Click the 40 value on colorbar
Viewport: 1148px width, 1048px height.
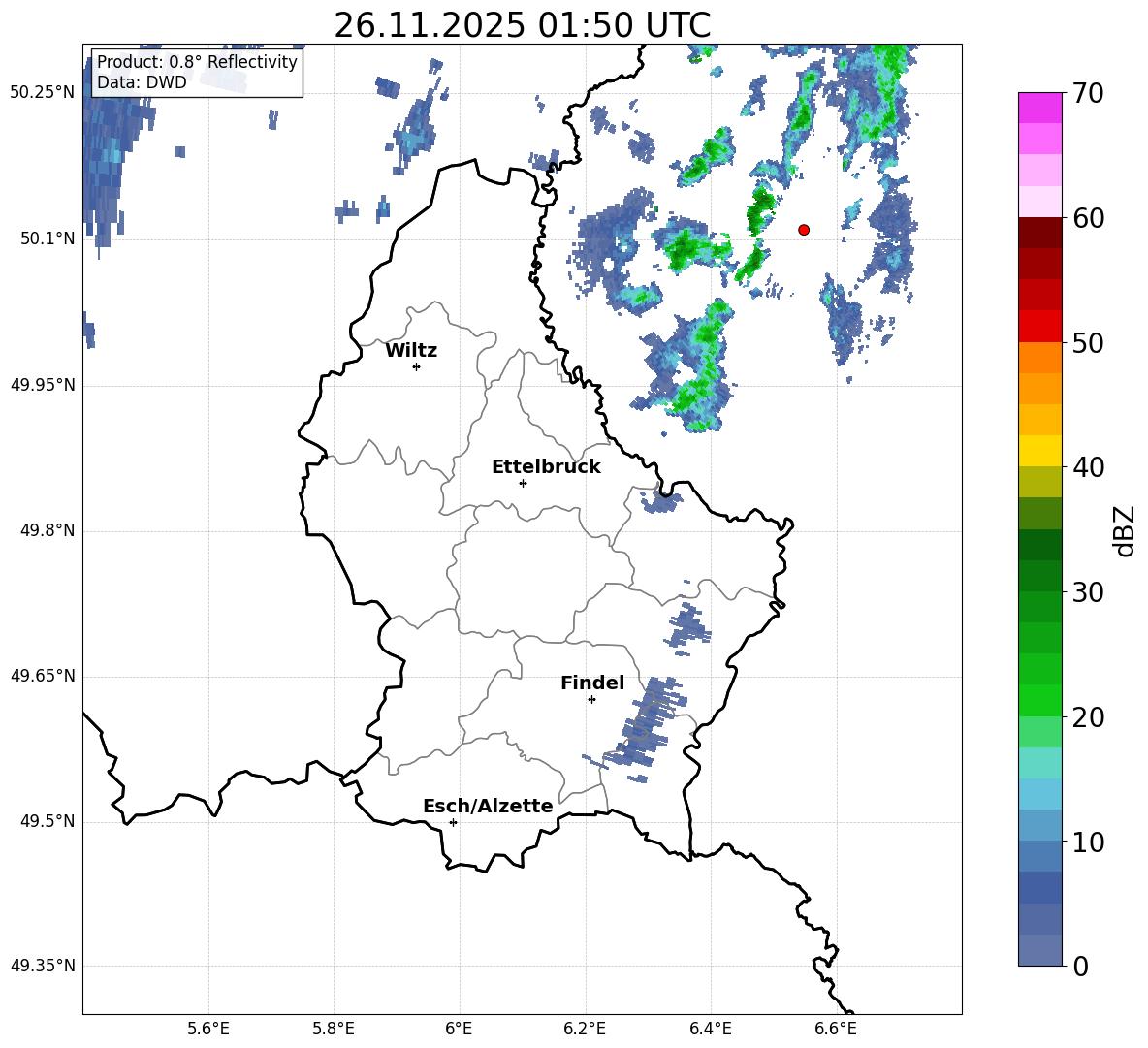pos(1088,467)
